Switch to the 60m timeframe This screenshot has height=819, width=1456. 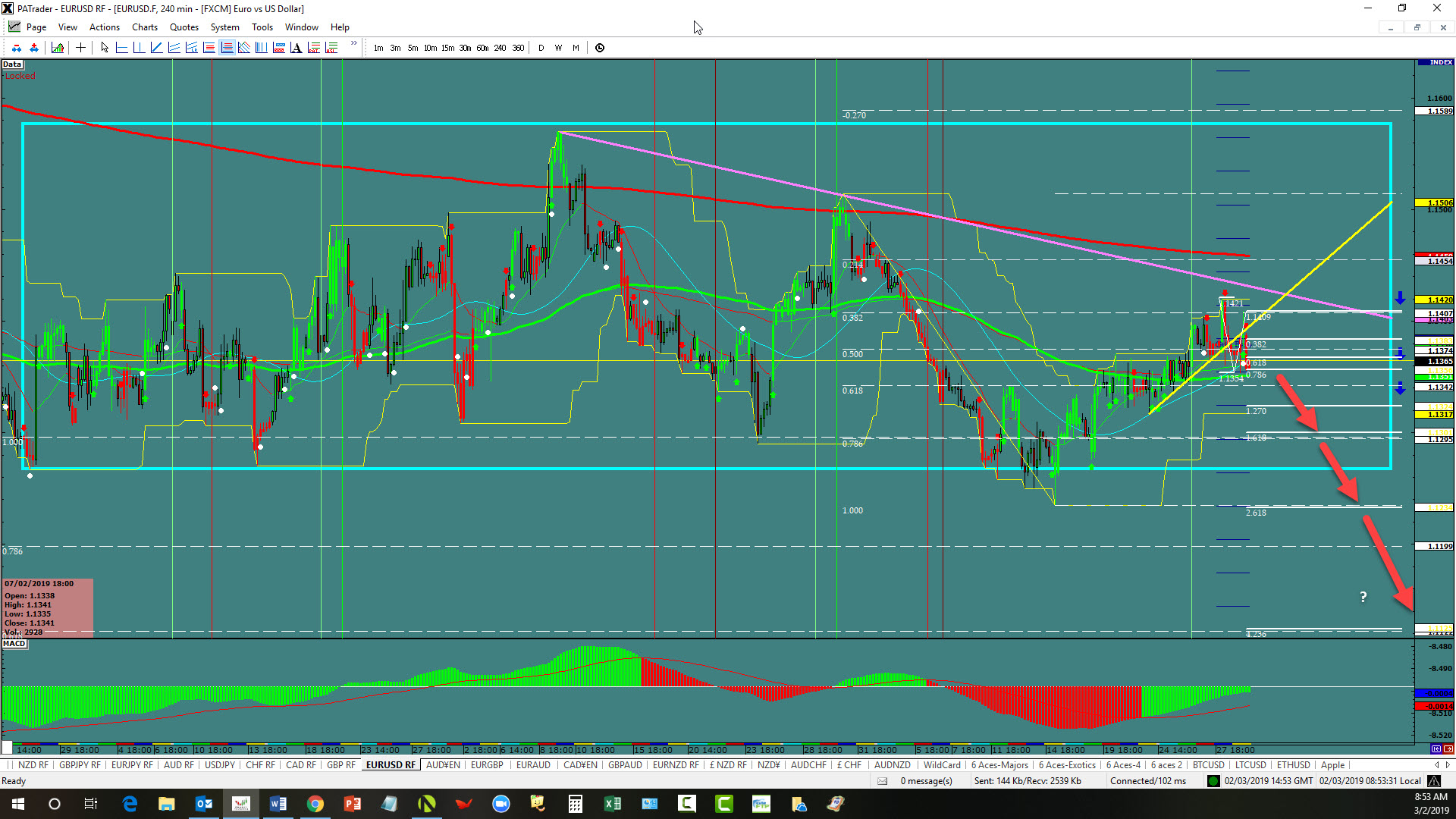(482, 48)
